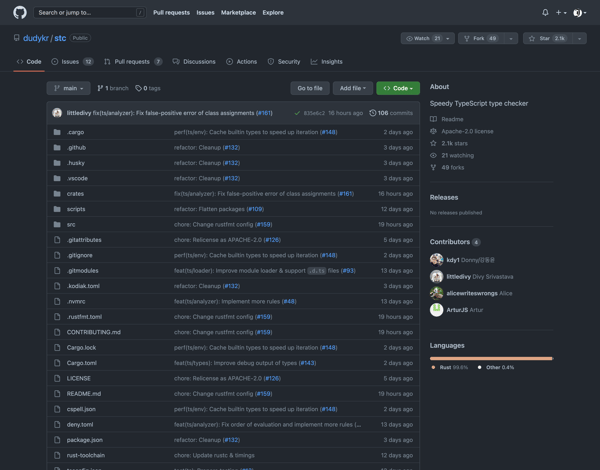This screenshot has height=470, width=600.
Task: Click the star icon beside 2.1k stars
Action: tap(433, 143)
